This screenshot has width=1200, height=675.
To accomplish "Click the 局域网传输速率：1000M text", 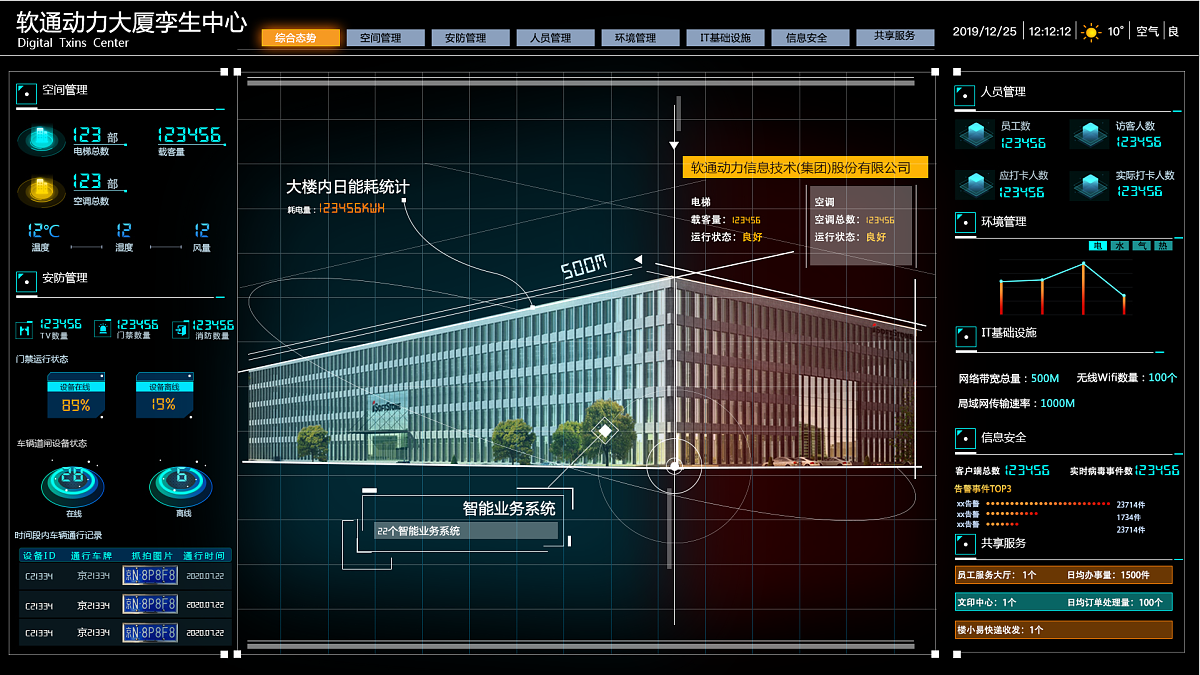I will [x=1016, y=403].
